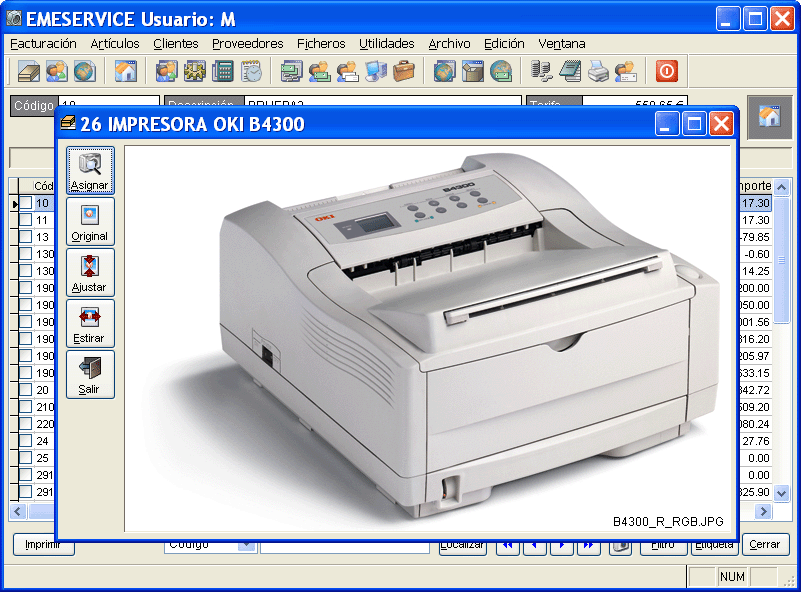Click the open box package toolbar icon
The image size is (801, 592).
pyautogui.click(x=473, y=71)
